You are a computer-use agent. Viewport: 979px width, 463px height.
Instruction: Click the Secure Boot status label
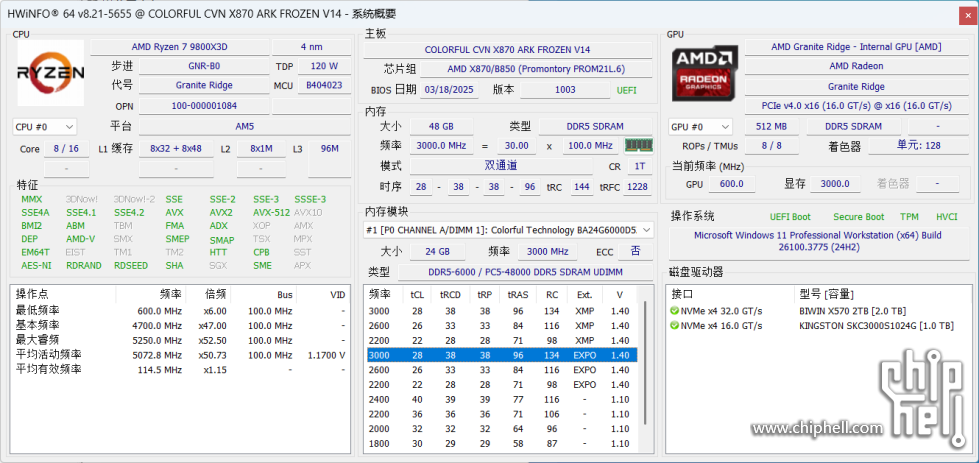(858, 217)
